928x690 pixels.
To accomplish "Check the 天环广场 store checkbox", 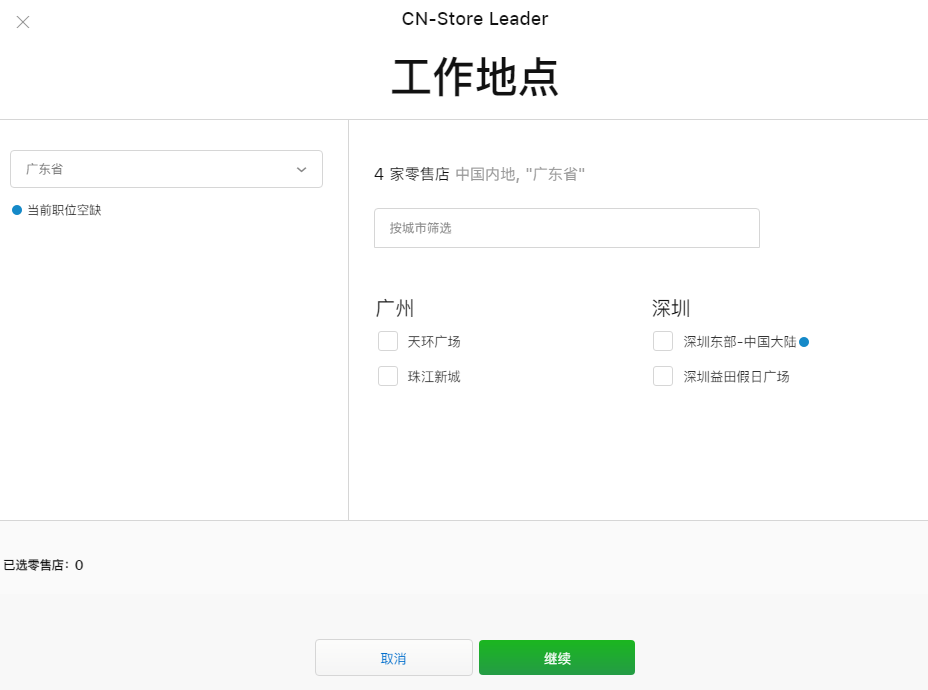I will (x=388, y=341).
